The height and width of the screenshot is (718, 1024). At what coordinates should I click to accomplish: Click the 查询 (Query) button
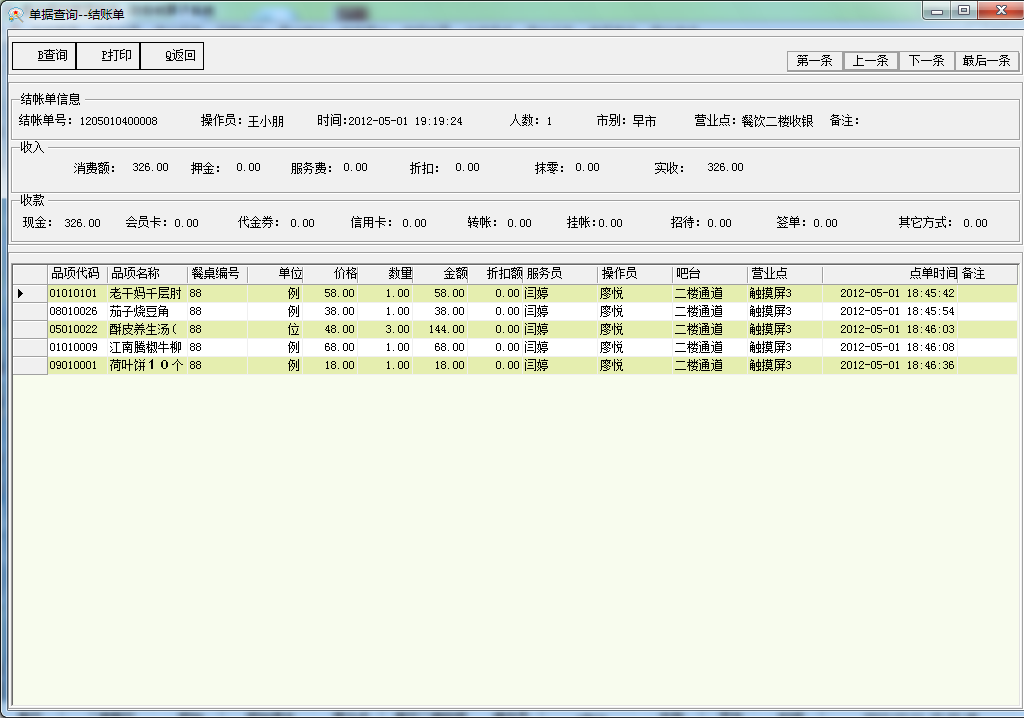44,56
